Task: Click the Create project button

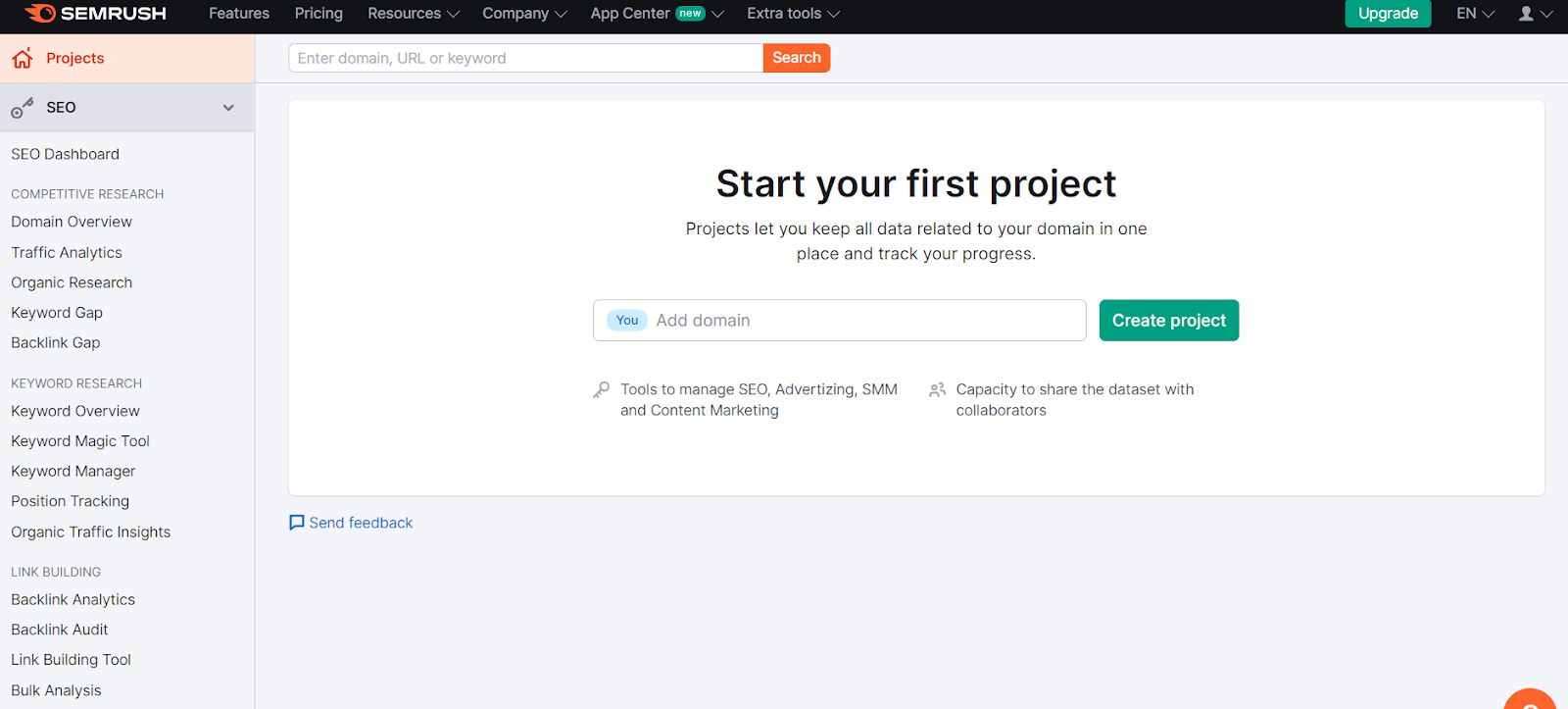Action: tap(1169, 321)
